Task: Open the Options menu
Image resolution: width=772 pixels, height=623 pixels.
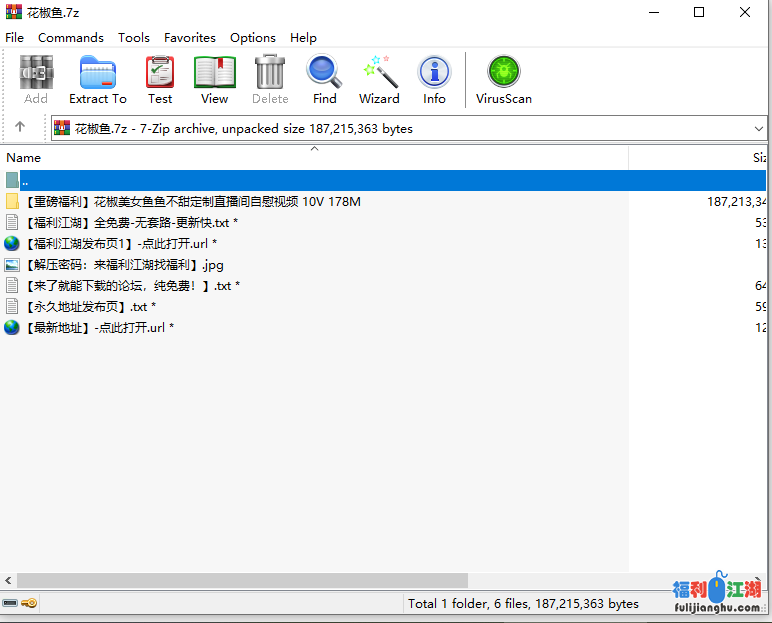Action: click(x=253, y=38)
